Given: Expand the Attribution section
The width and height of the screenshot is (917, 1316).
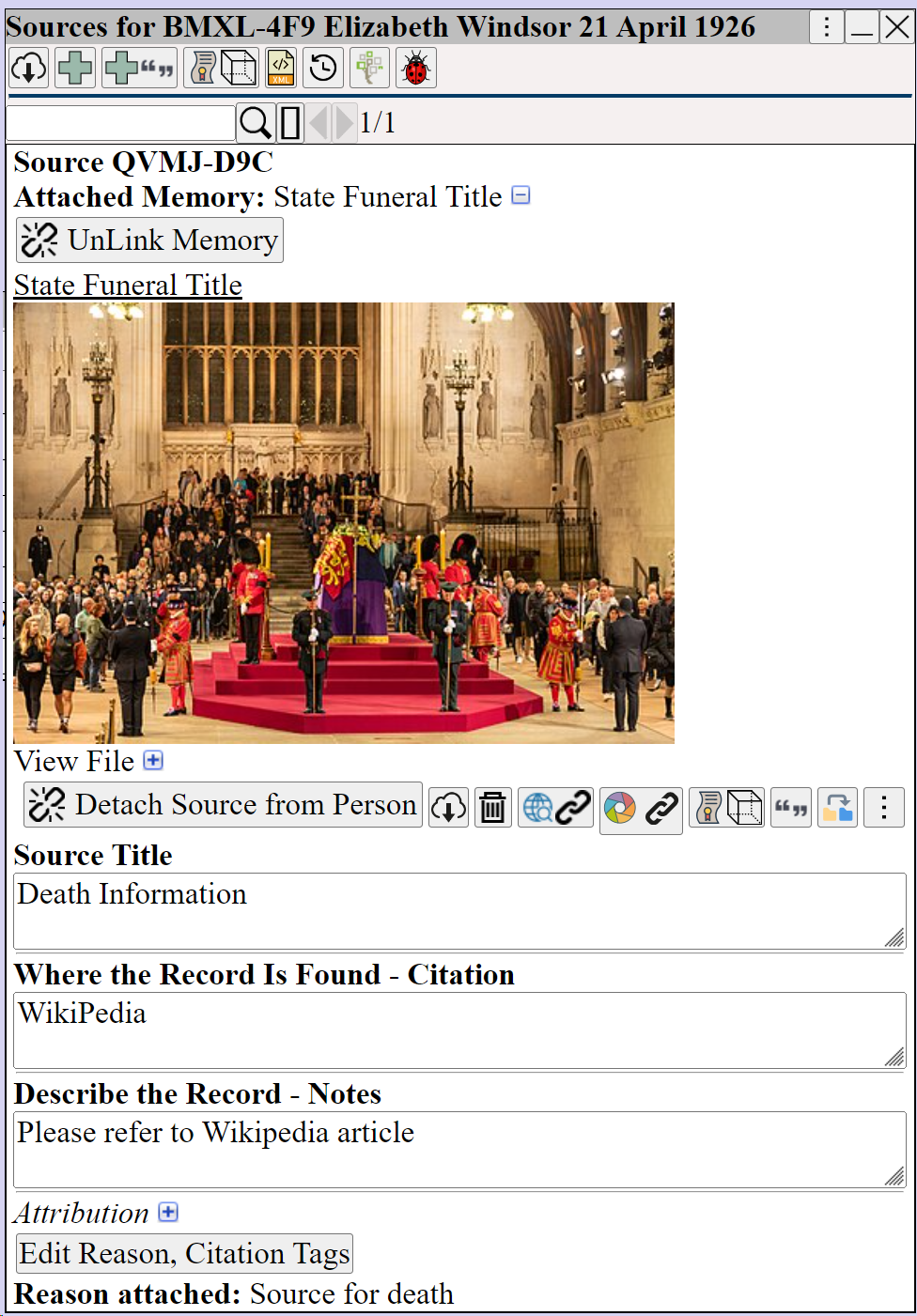Looking at the screenshot, I should point(168,1212).
